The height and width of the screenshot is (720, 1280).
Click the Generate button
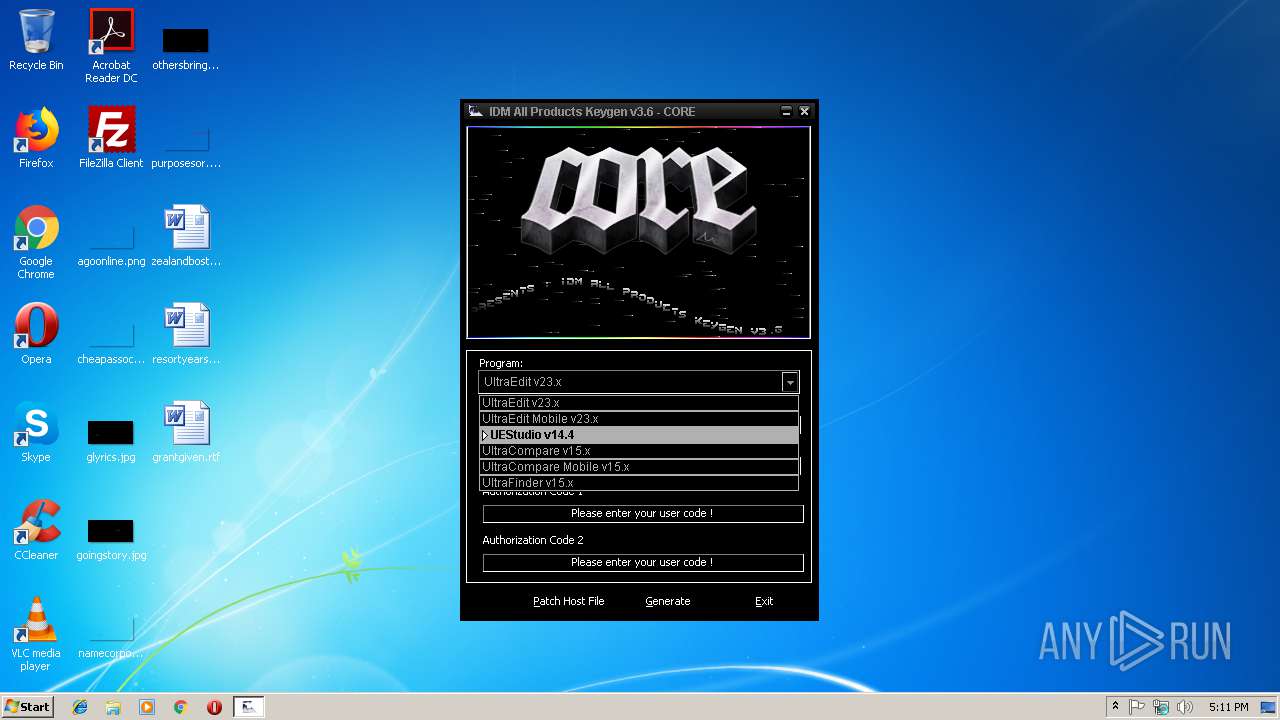coord(668,601)
